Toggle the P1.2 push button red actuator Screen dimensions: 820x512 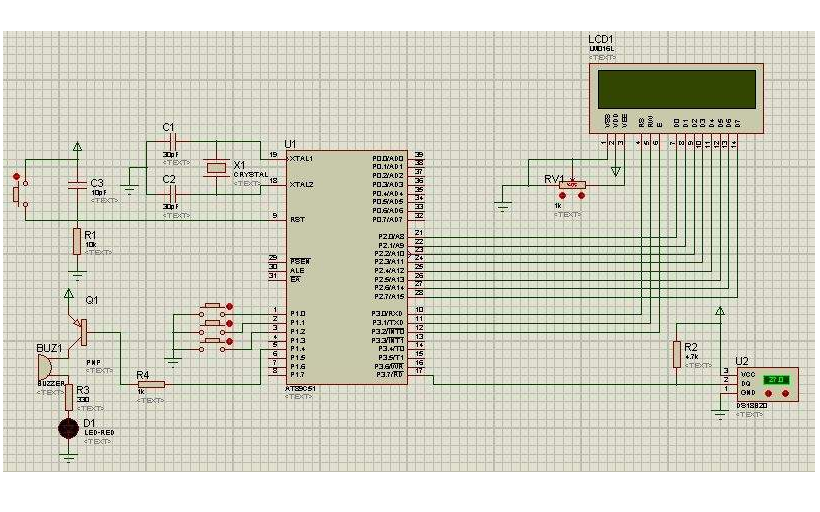(x=229, y=342)
